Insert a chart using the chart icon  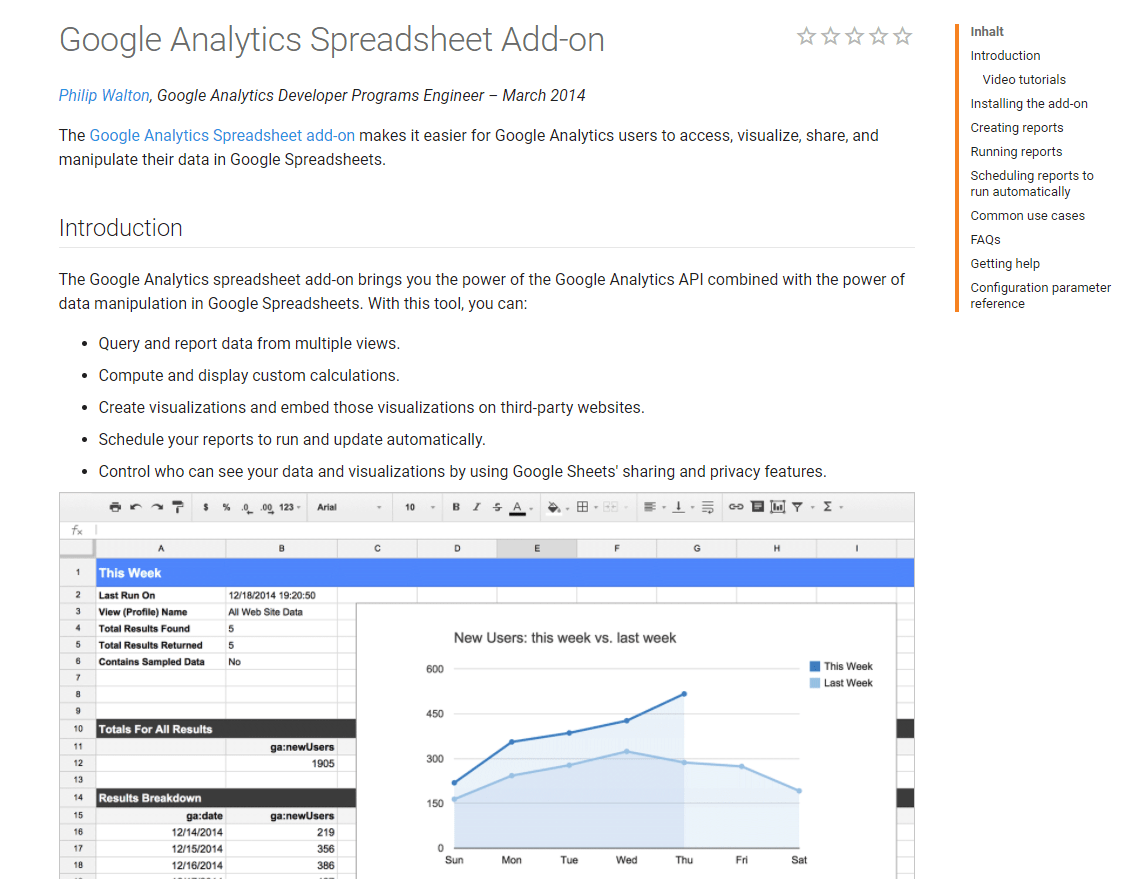tap(777, 507)
